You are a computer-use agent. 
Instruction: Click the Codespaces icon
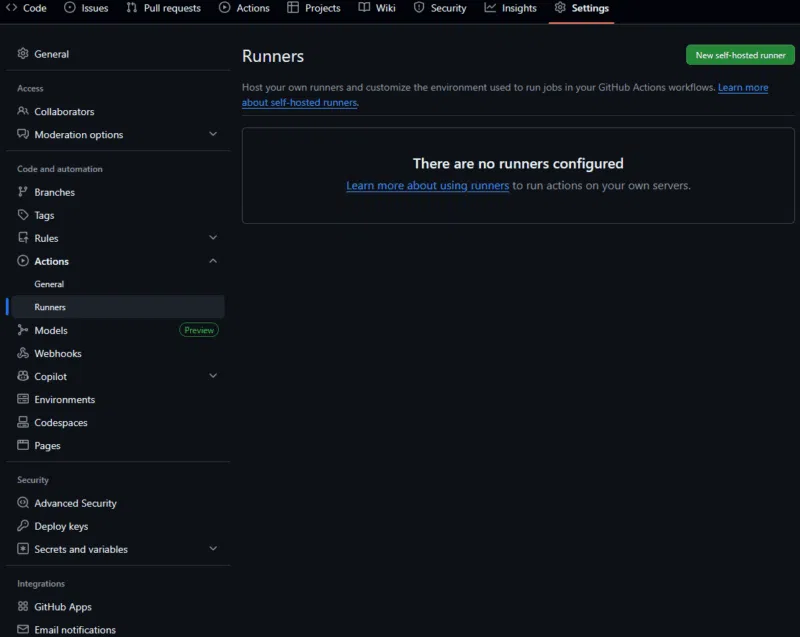tap(23, 422)
